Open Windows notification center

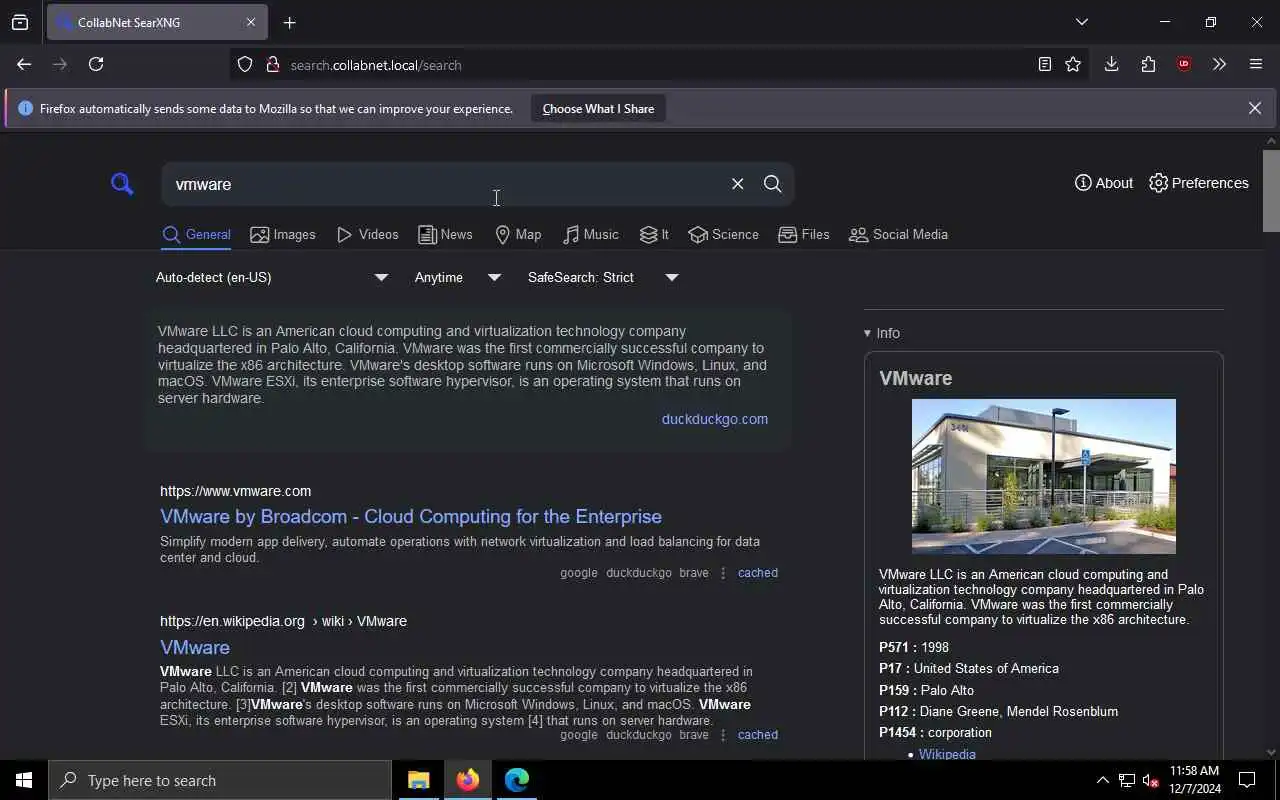(1247, 780)
